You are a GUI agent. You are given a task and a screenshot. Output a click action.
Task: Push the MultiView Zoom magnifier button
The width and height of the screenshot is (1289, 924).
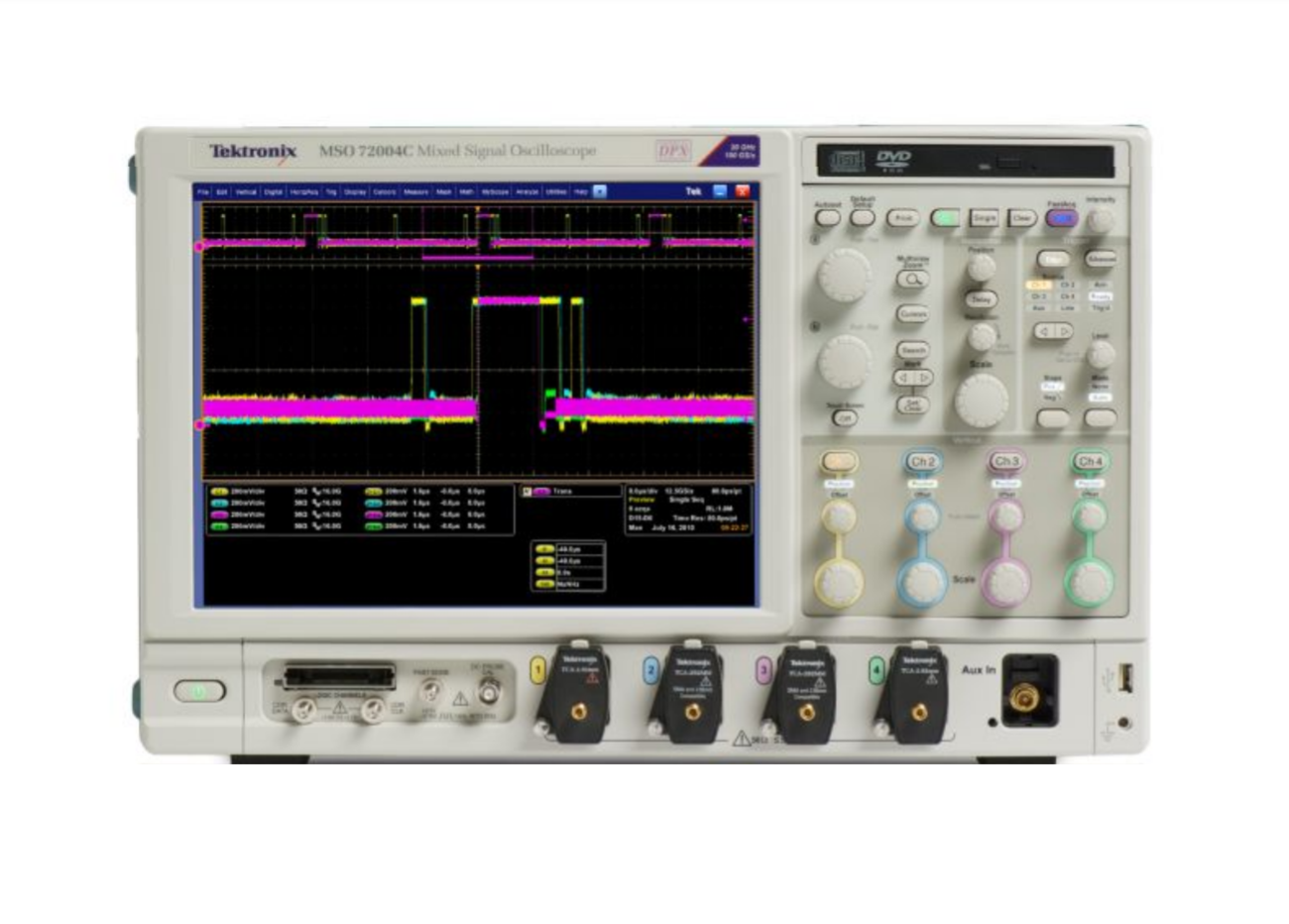913,280
